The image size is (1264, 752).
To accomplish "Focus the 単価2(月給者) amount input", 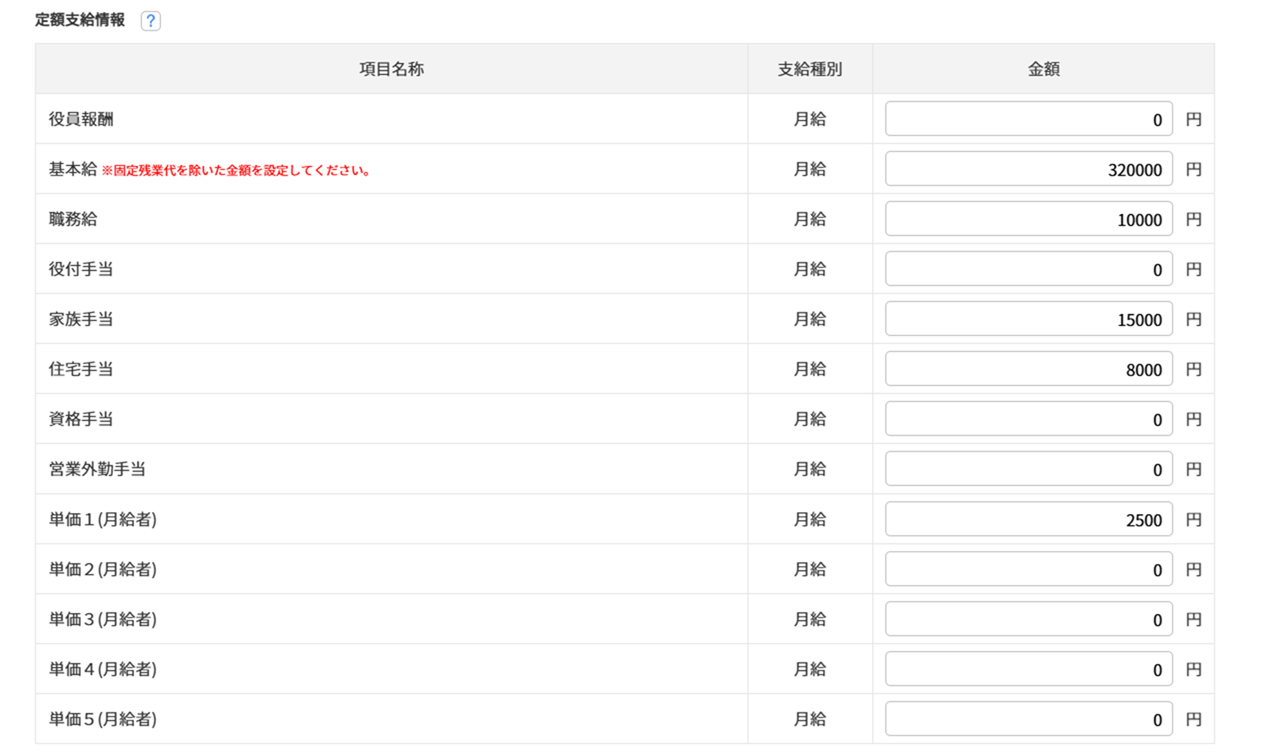I will [x=1028, y=569].
